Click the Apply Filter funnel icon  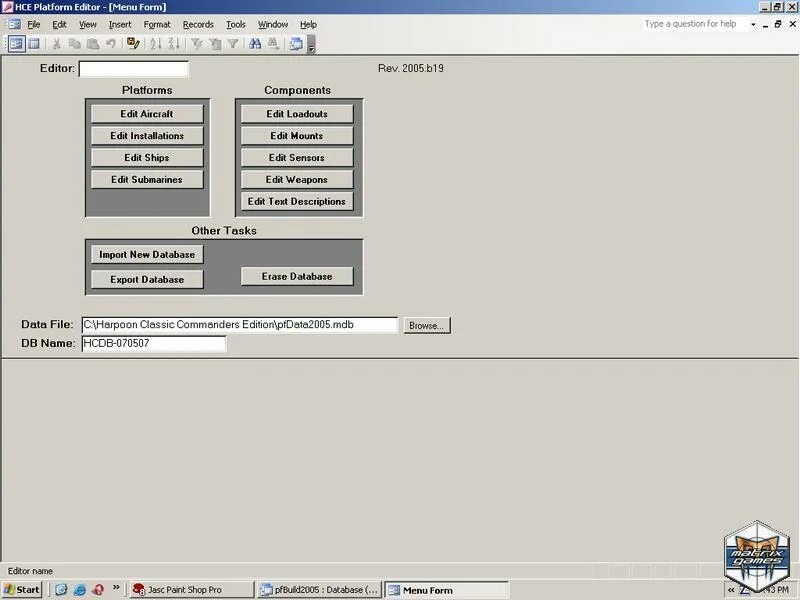coord(233,44)
